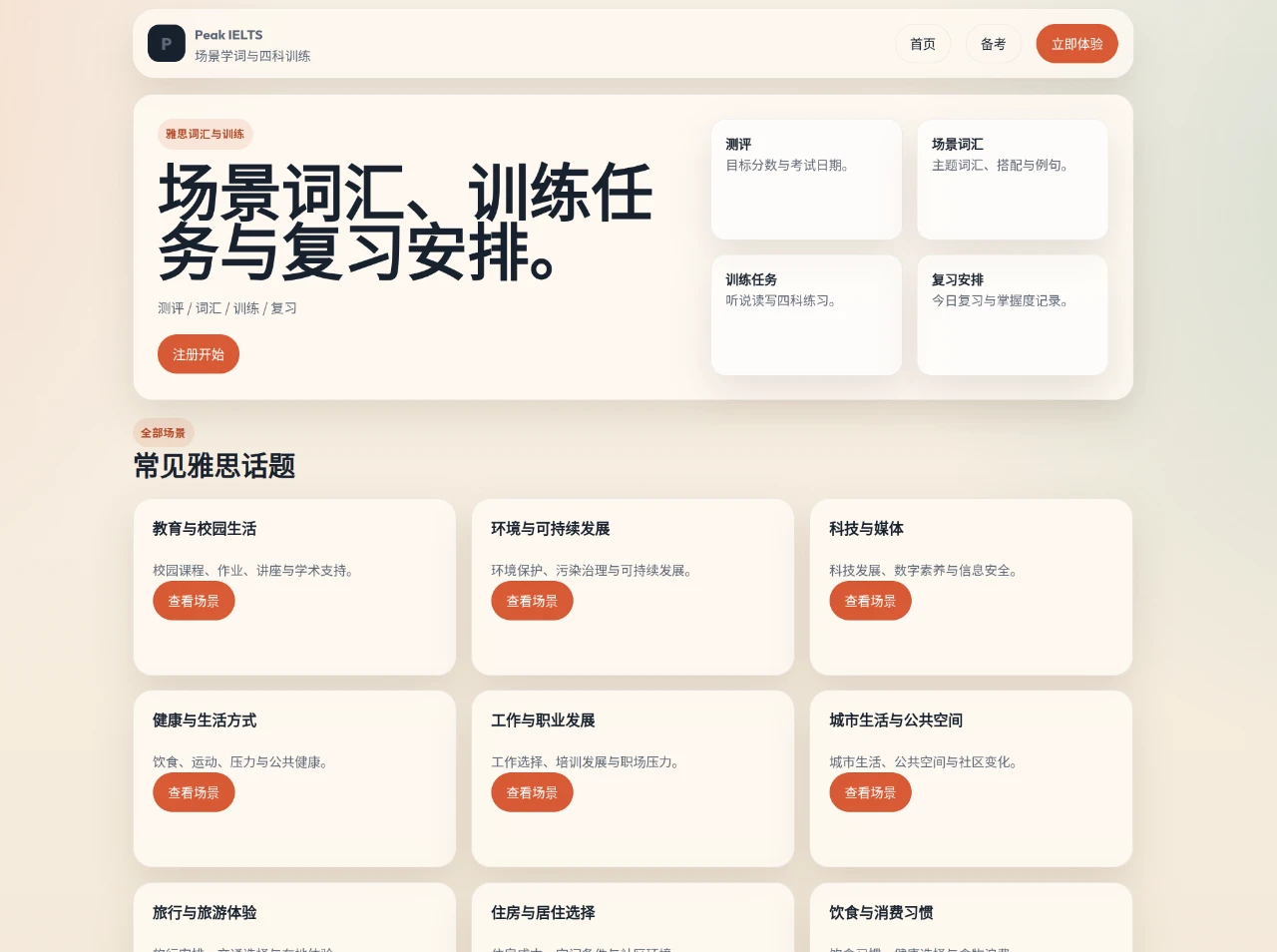This screenshot has width=1277, height=952.
Task: Click the Peak IELTS logo icon
Action: (x=167, y=44)
